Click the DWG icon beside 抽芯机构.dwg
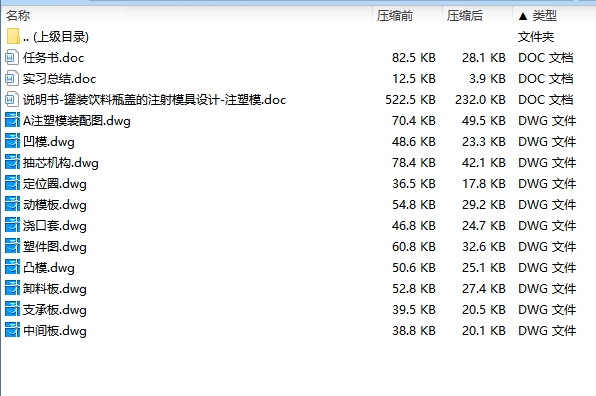Viewport: 596px width, 396px height. (x=12, y=163)
